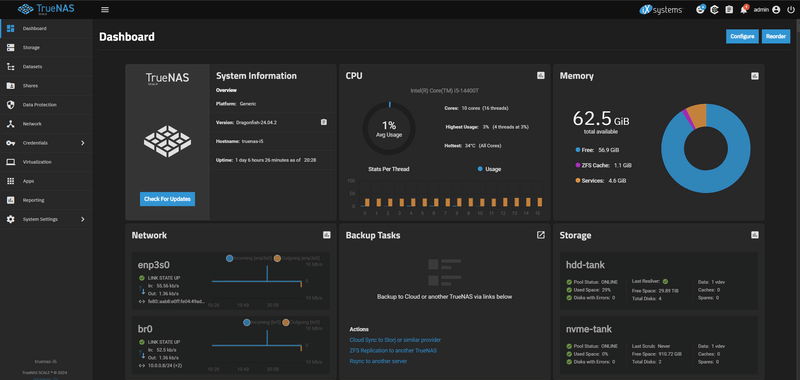Click the Configure button
This screenshot has height=380, width=800.
742,37
